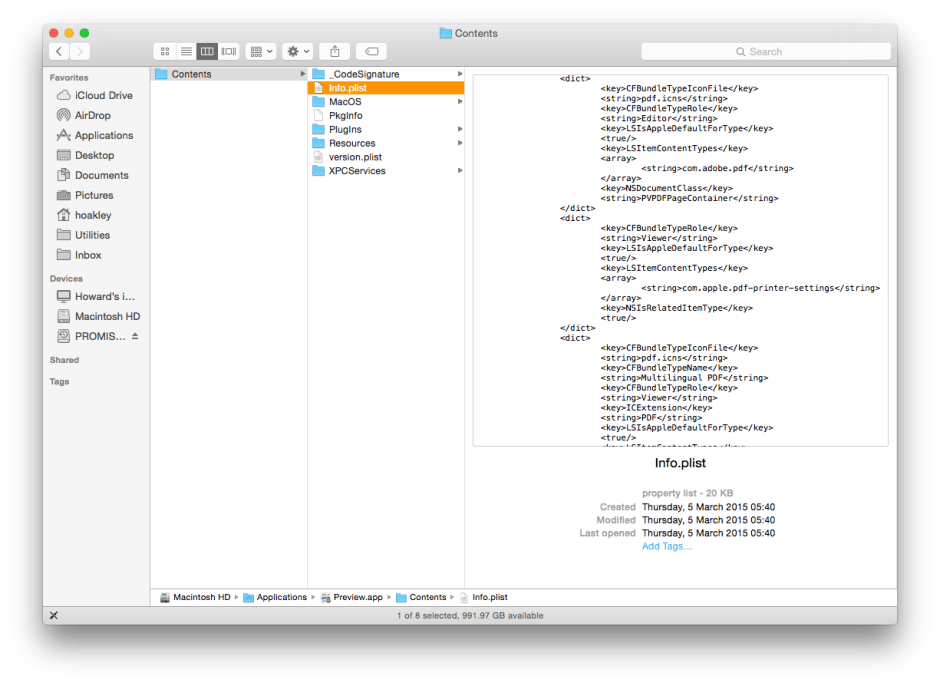Switch to list view in the toolbar

pyautogui.click(x=186, y=51)
